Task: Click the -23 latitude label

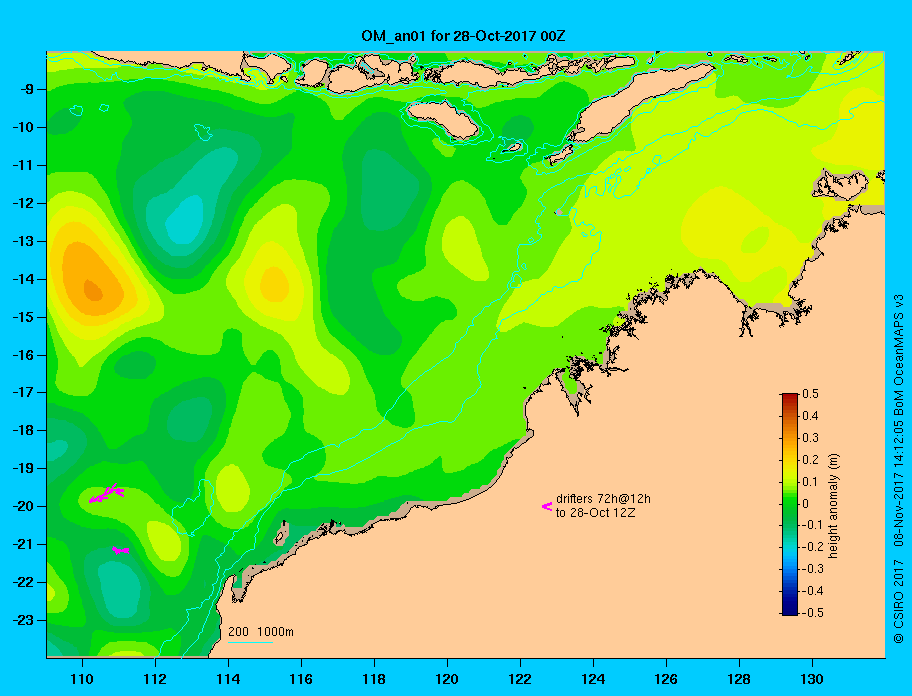Action: 23,620
